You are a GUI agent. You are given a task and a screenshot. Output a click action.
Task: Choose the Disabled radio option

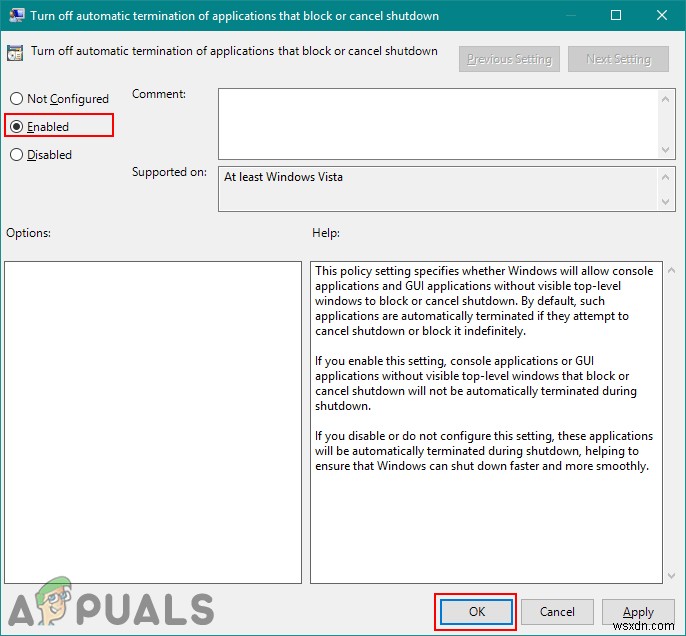coord(41,155)
